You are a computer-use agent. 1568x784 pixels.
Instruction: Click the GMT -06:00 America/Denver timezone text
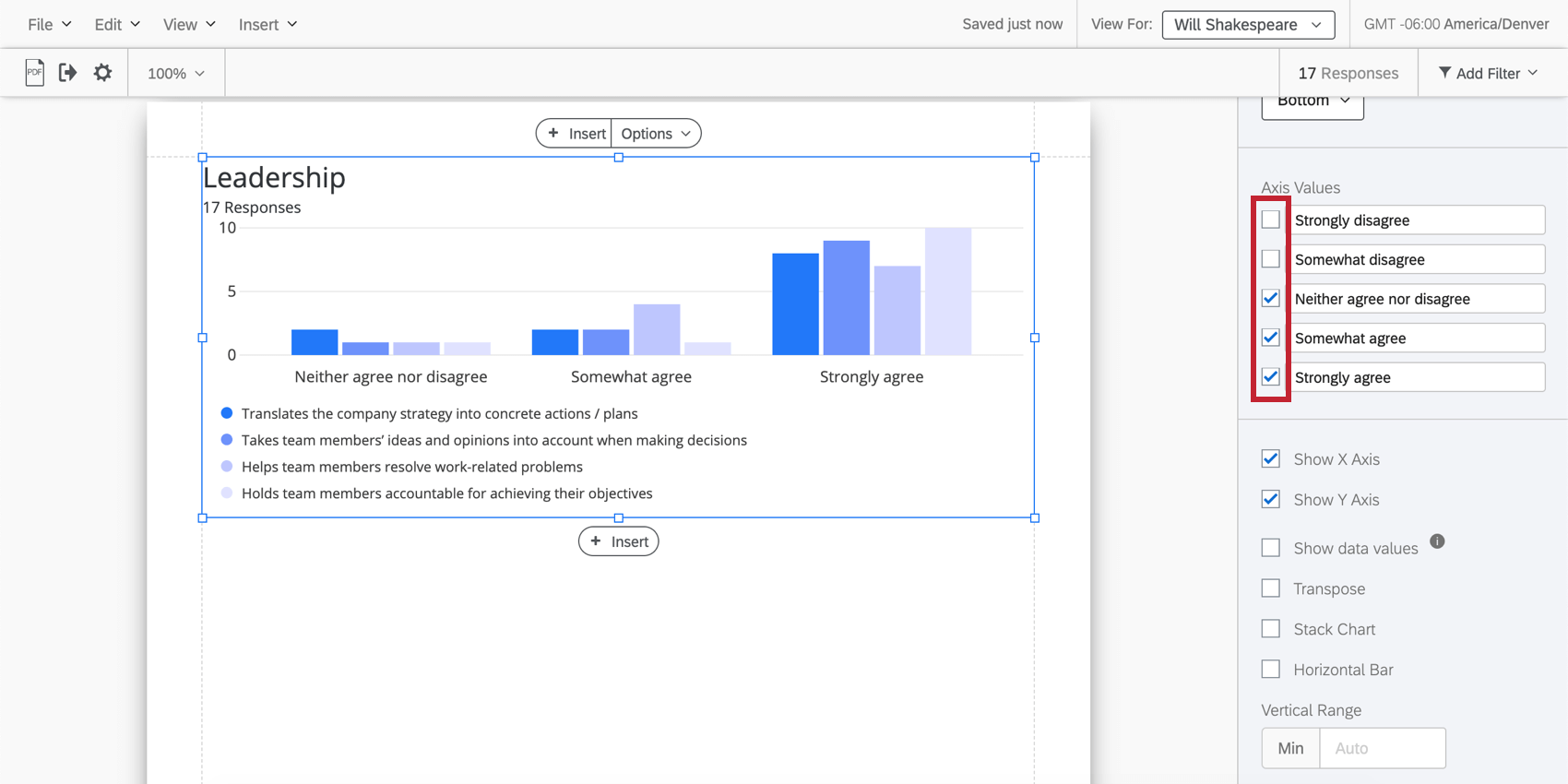click(1456, 24)
